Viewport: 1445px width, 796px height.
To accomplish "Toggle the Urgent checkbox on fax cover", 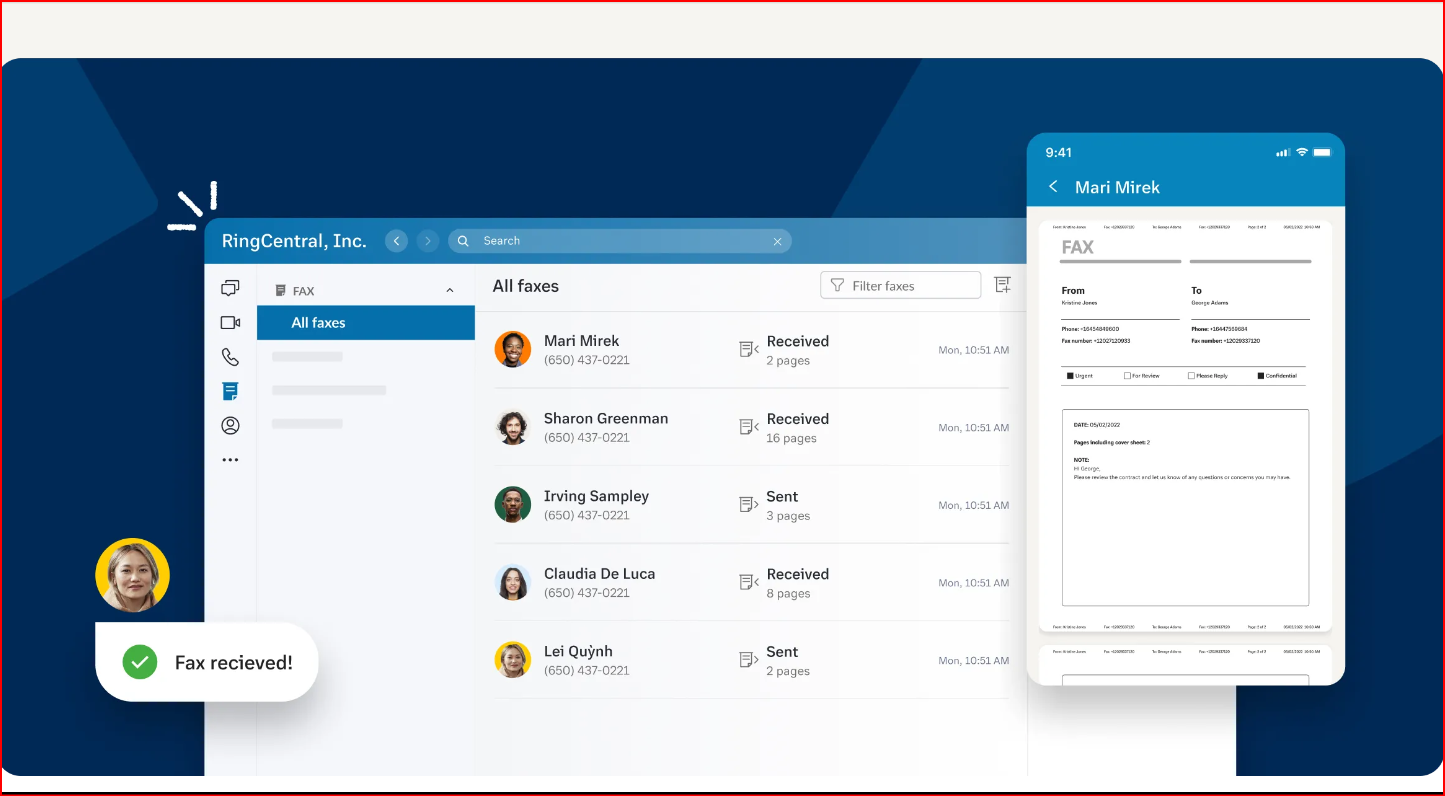I will point(1070,376).
